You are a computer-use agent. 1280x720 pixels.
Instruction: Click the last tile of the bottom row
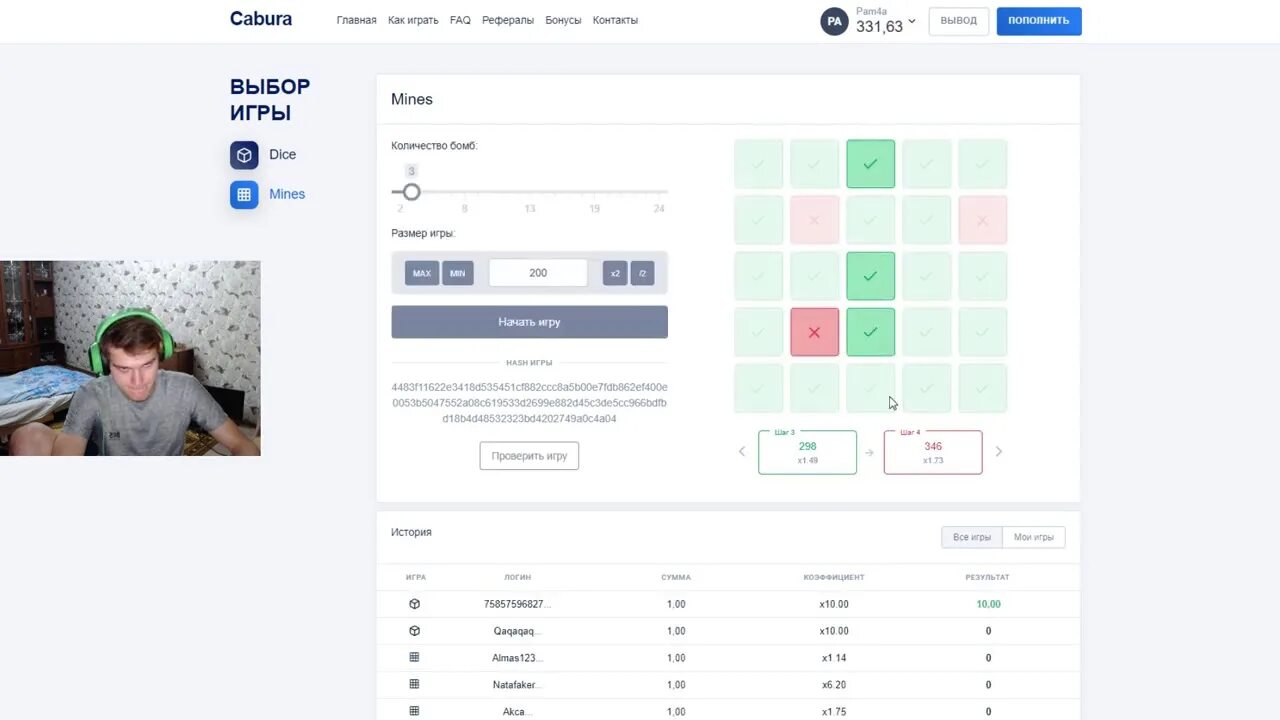tap(982, 388)
